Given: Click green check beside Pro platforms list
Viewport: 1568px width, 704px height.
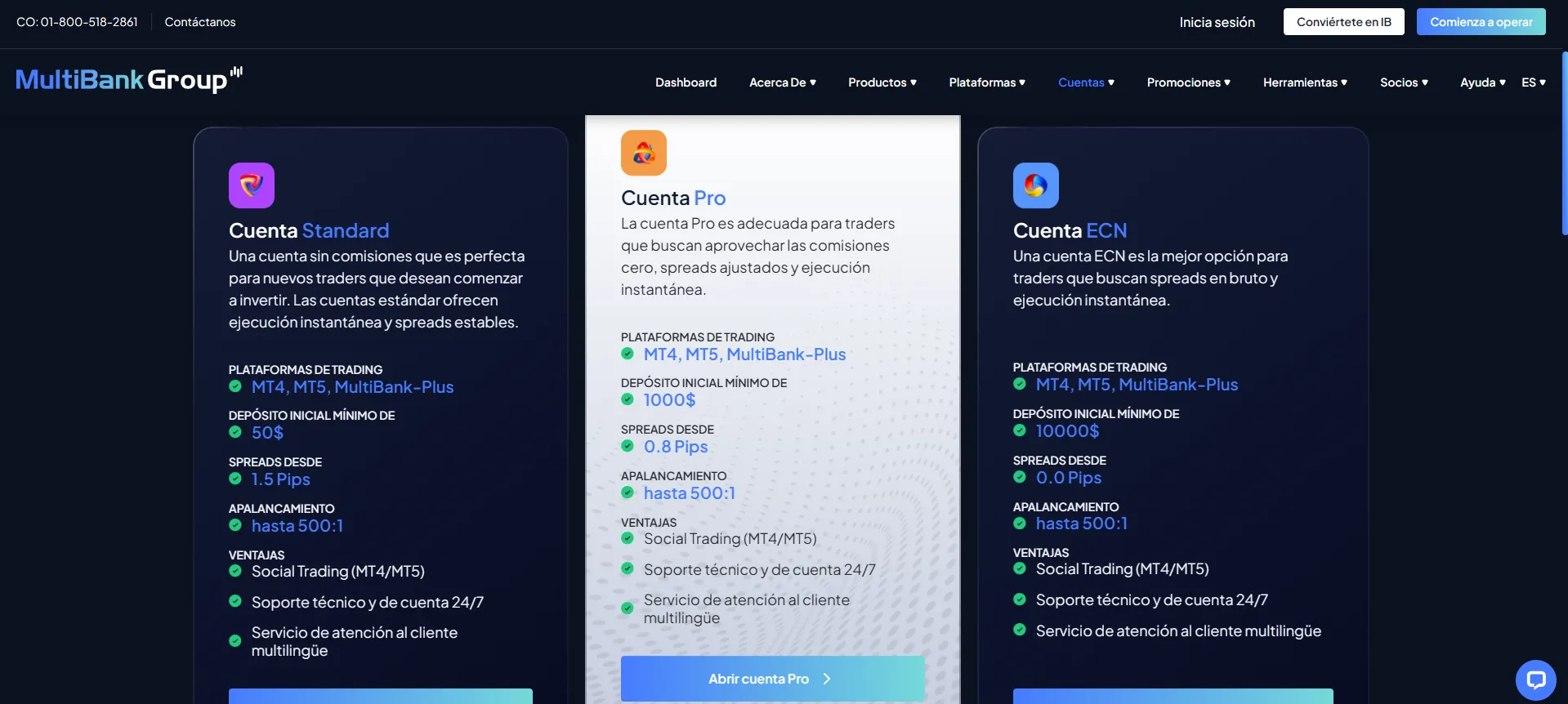Looking at the screenshot, I should pyautogui.click(x=628, y=354).
